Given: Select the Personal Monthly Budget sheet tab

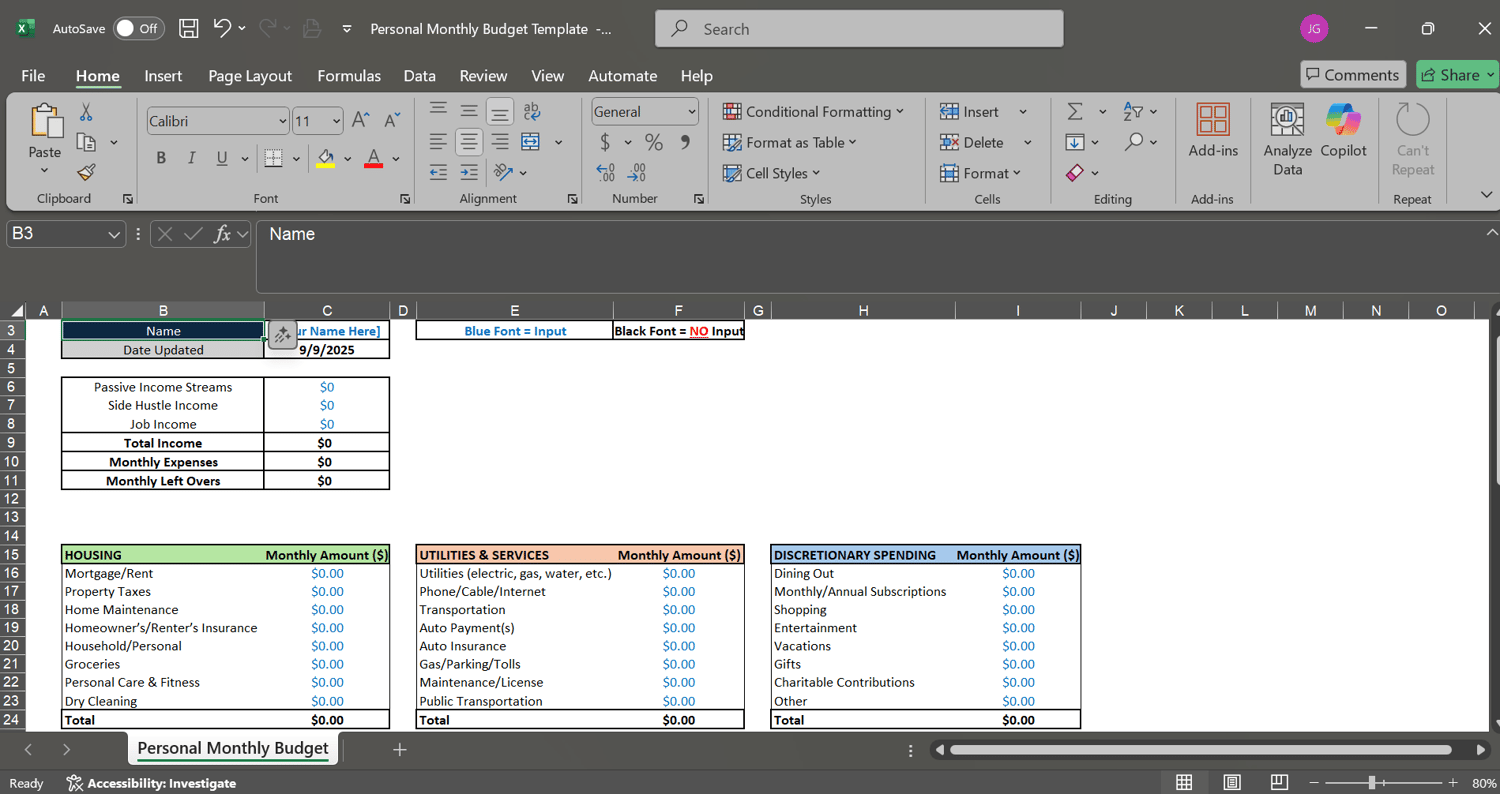Looking at the screenshot, I should coord(232,748).
